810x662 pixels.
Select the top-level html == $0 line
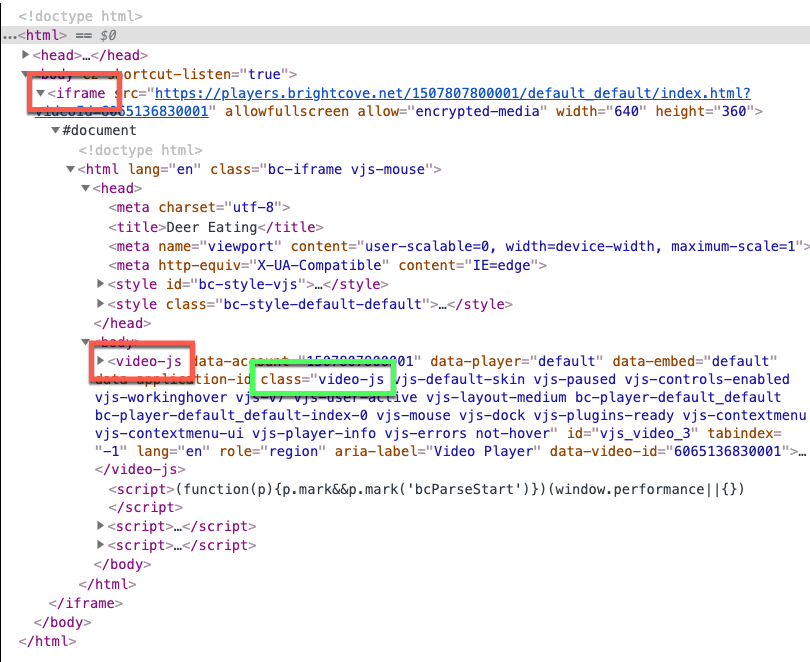click(x=62, y=36)
